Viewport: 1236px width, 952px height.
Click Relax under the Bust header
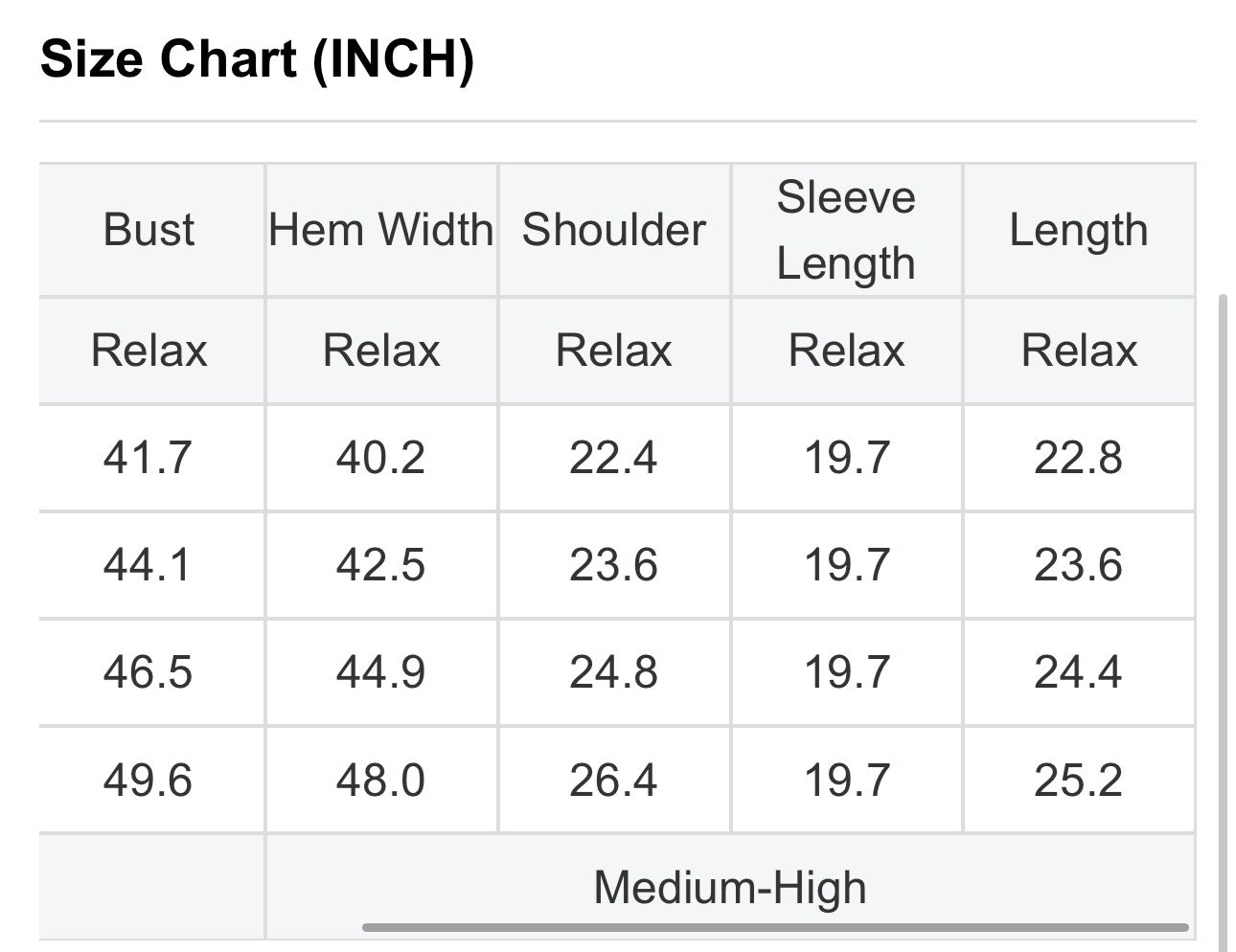[x=149, y=351]
